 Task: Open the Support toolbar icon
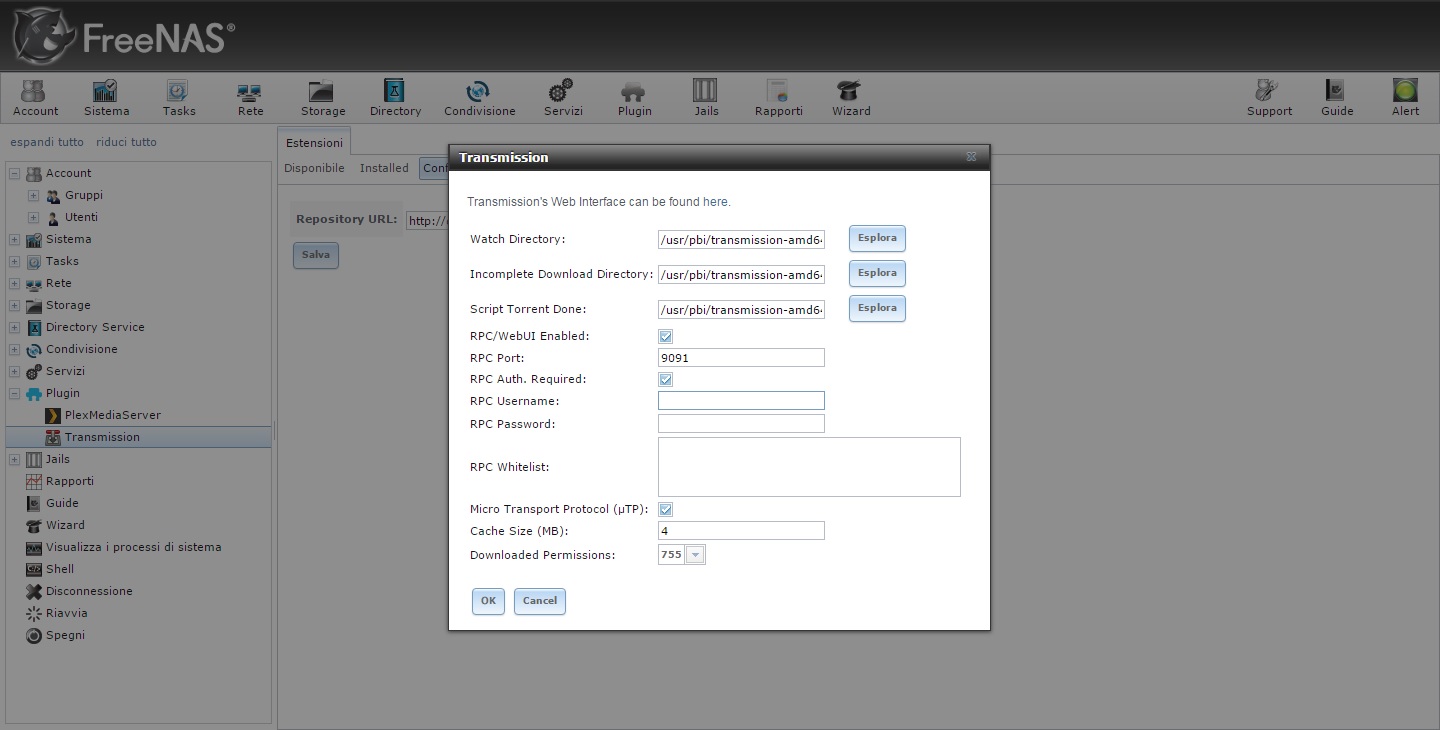point(1269,98)
